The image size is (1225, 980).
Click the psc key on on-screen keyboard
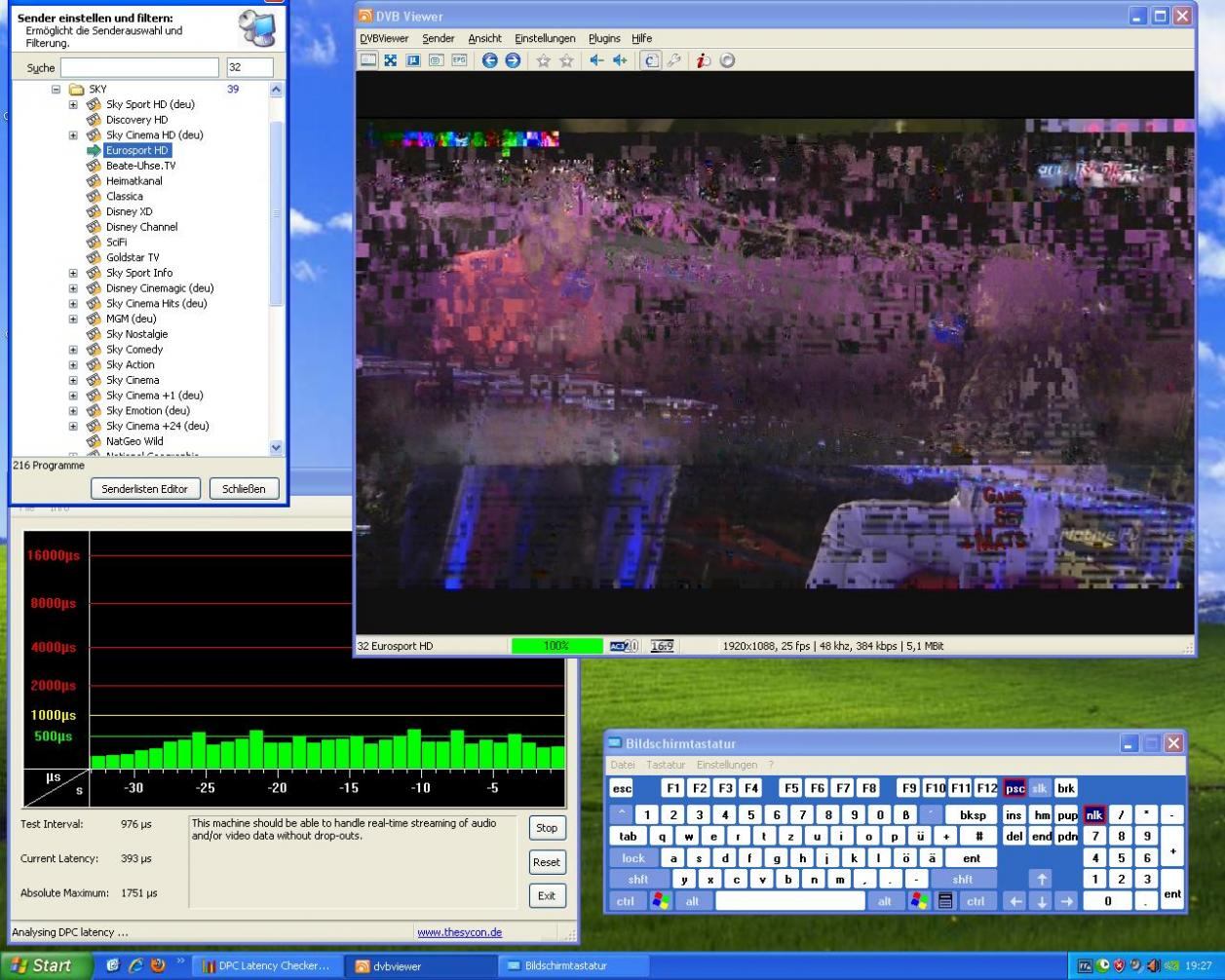click(1014, 788)
